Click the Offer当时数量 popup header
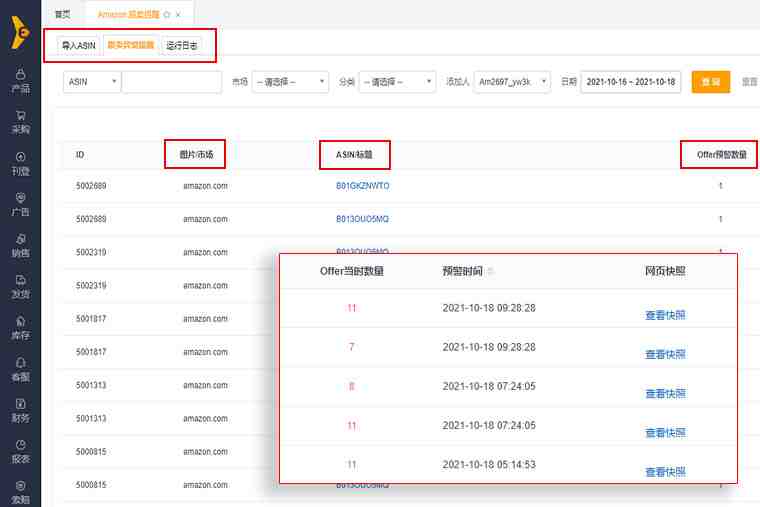This screenshot has width=760, height=507. (x=351, y=271)
